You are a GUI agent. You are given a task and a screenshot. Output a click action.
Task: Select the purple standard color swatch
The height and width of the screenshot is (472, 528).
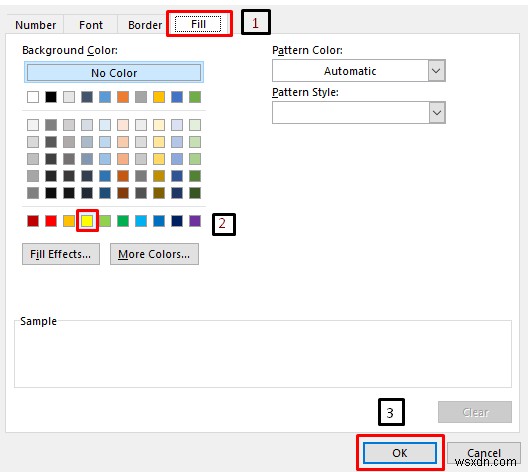click(x=195, y=221)
